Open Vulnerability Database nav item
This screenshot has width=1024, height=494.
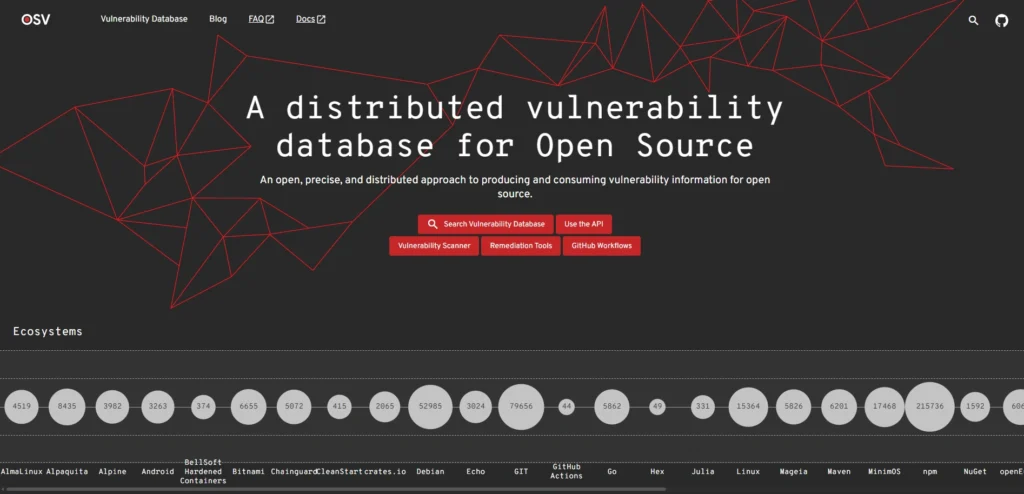144,19
